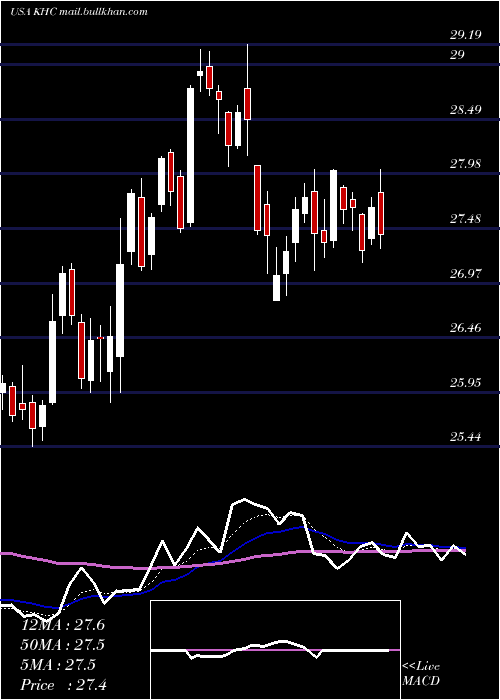The width and height of the screenshot is (500, 700).
Task: Click the 26.46 price axis label
Action: pyautogui.click(x=466, y=328)
